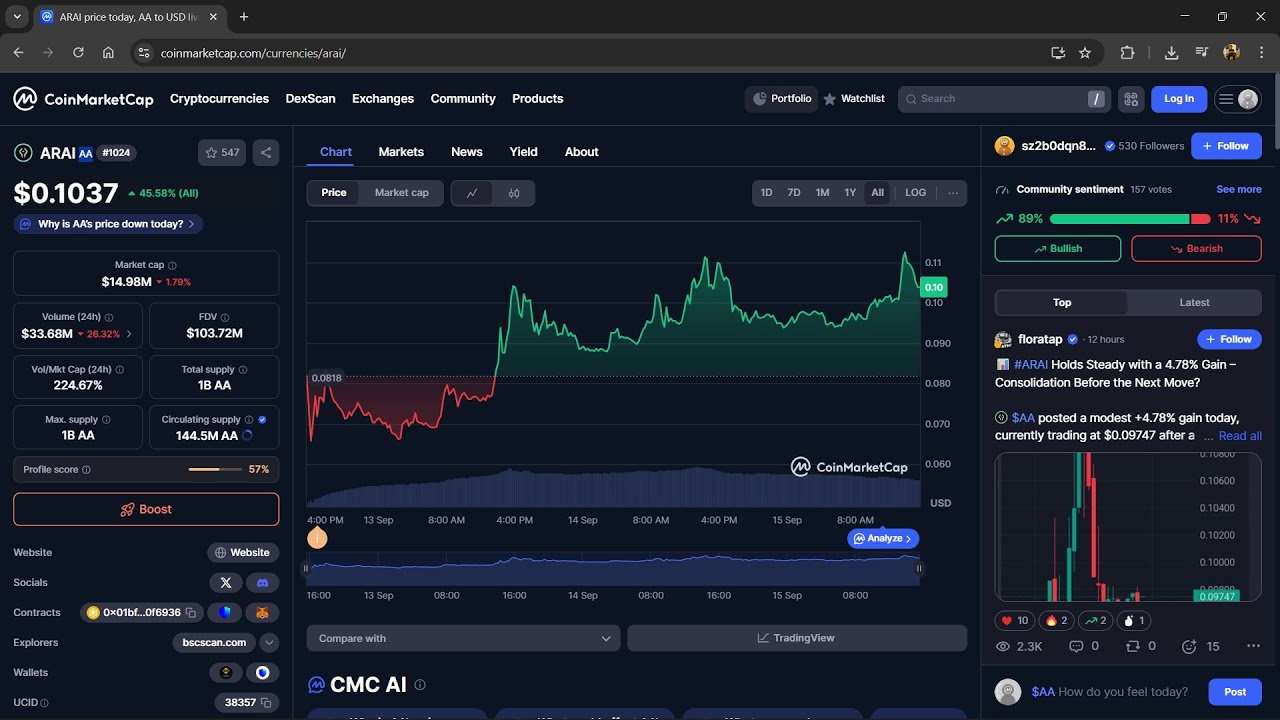This screenshot has width=1280, height=720.
Task: Open floratap post more options menu
Action: click(1253, 647)
